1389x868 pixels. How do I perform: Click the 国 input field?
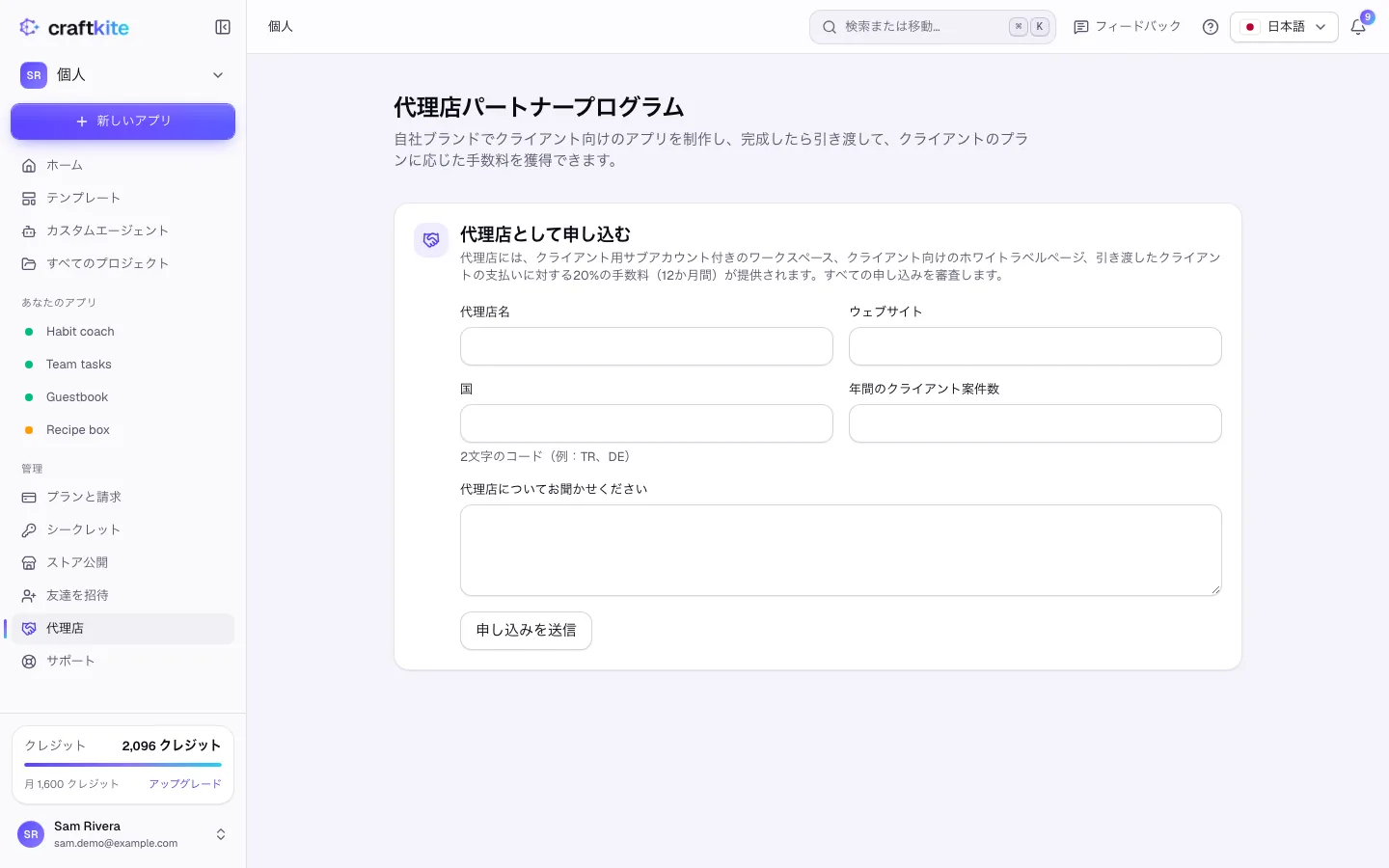[x=646, y=423]
